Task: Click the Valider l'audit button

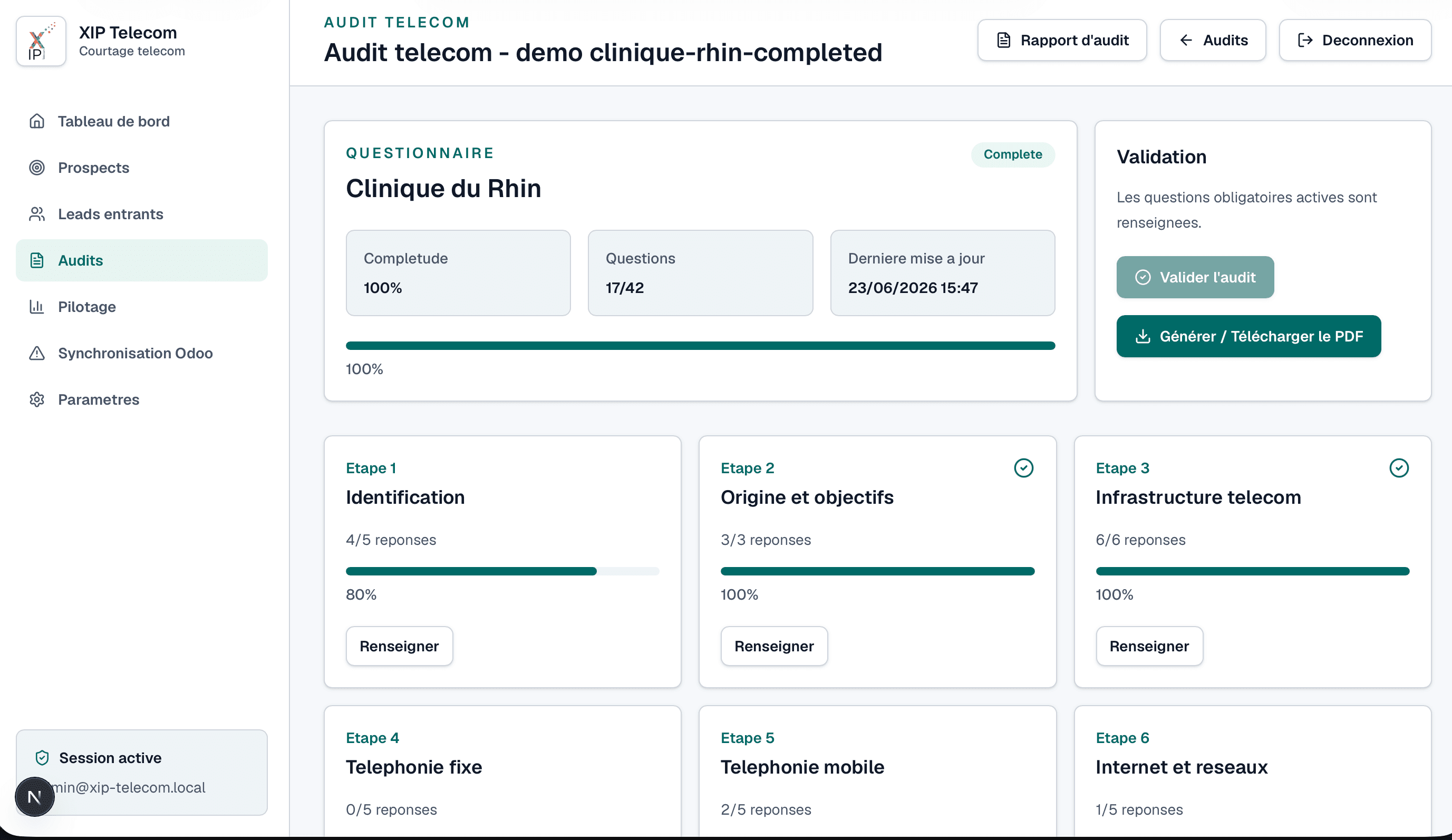Action: tap(1195, 277)
